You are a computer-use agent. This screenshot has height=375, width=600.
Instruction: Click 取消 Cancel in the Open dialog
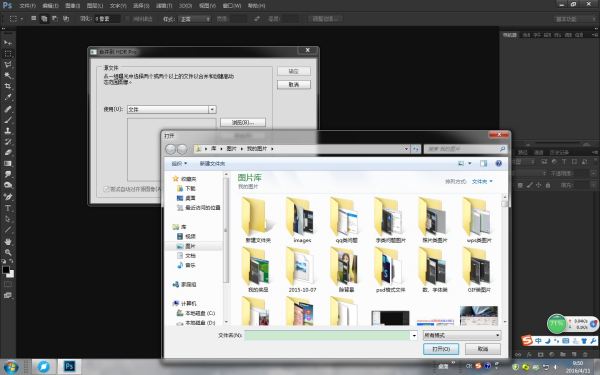pyautogui.click(x=483, y=349)
